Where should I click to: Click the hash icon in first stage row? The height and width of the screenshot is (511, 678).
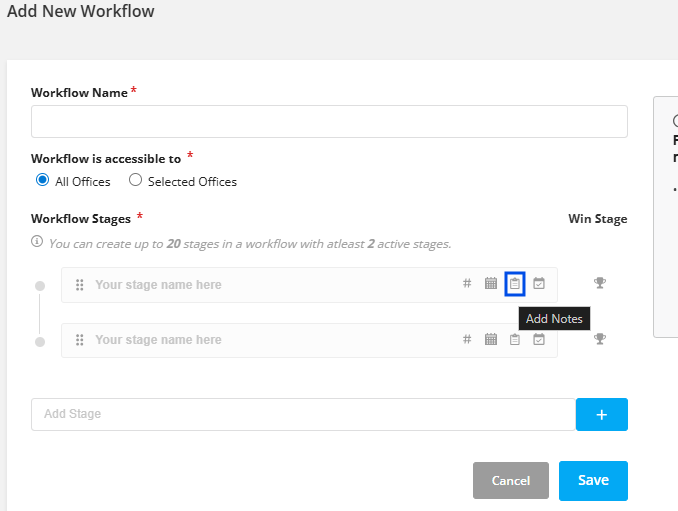tap(467, 284)
